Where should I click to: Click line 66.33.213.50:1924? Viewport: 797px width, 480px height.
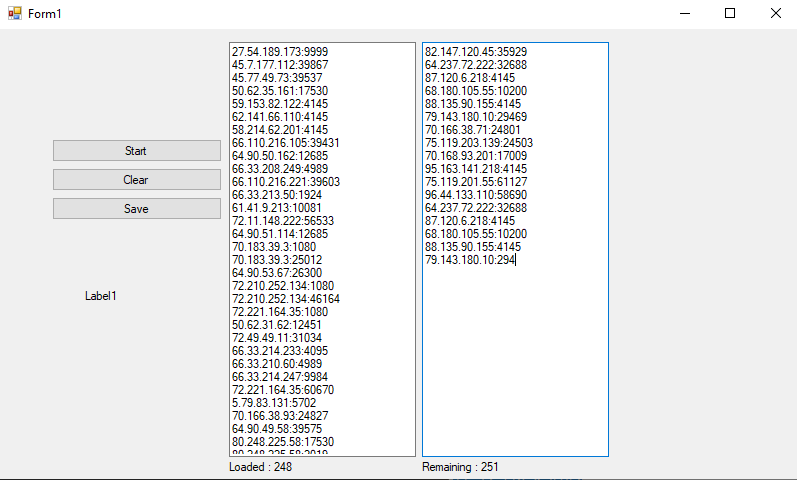coord(277,195)
